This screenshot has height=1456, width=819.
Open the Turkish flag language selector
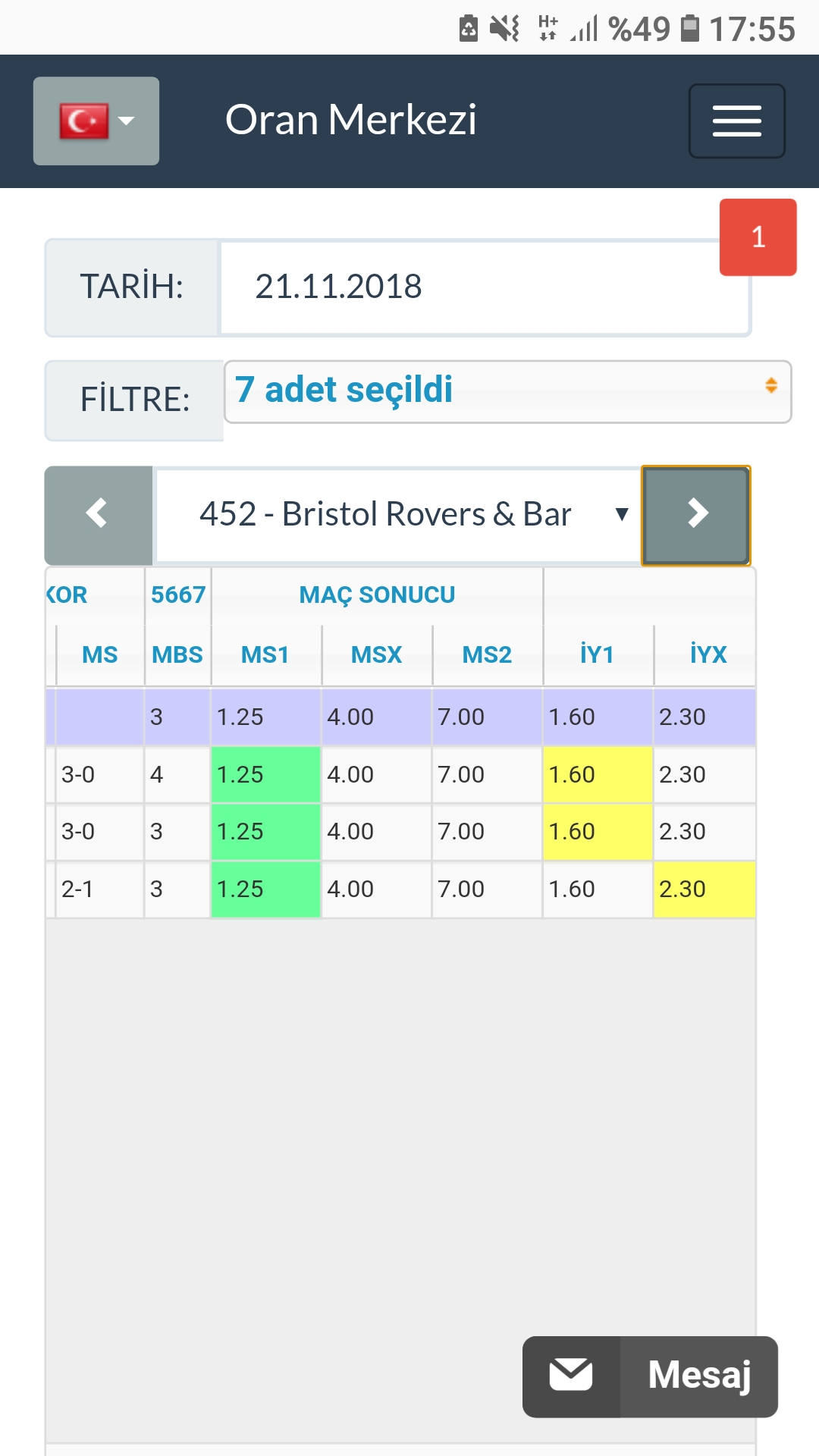pyautogui.click(x=96, y=121)
